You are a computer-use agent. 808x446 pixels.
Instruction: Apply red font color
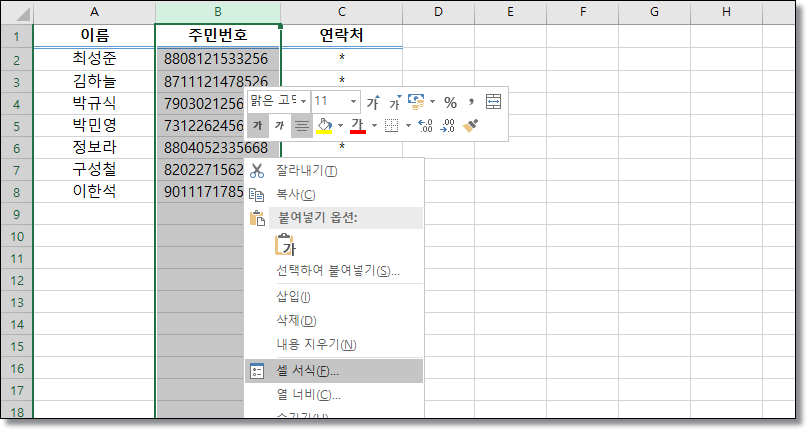pos(358,125)
